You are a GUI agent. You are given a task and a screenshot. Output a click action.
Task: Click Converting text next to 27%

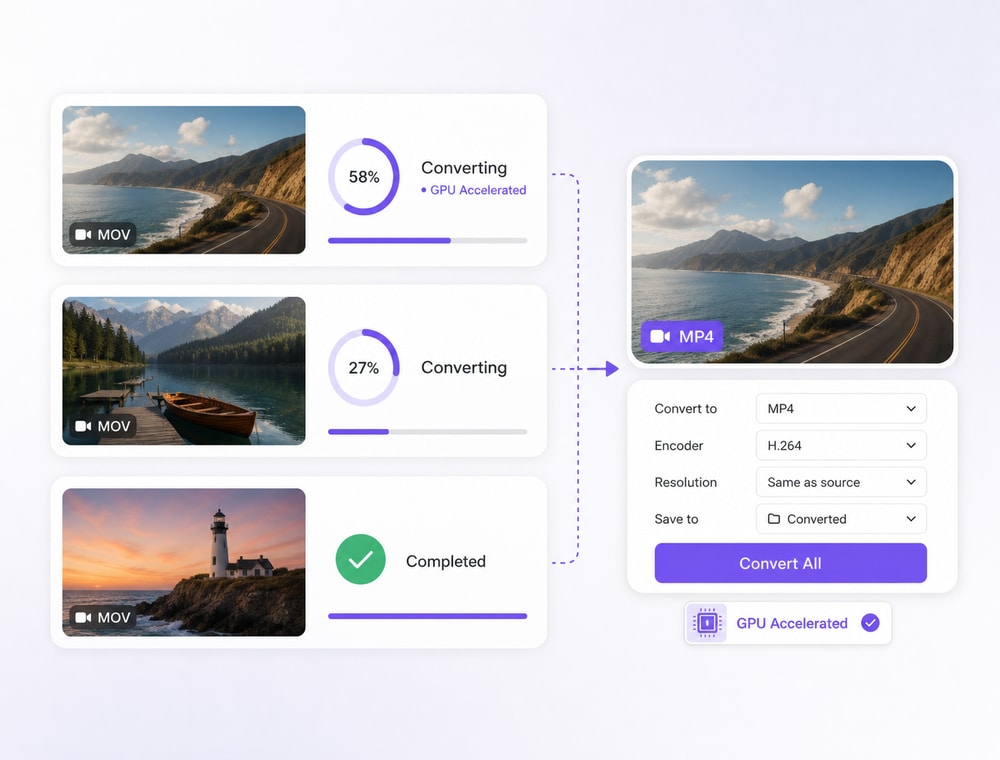coord(464,367)
